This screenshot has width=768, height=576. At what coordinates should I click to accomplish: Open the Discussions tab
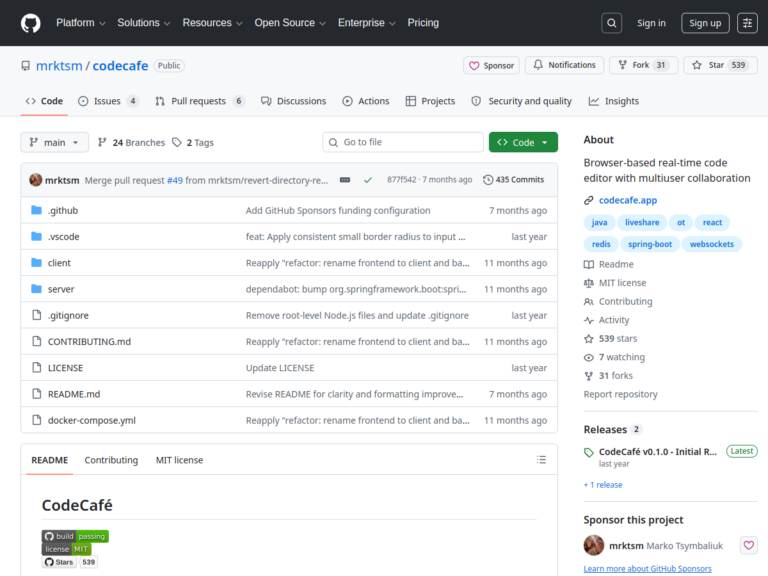293,101
